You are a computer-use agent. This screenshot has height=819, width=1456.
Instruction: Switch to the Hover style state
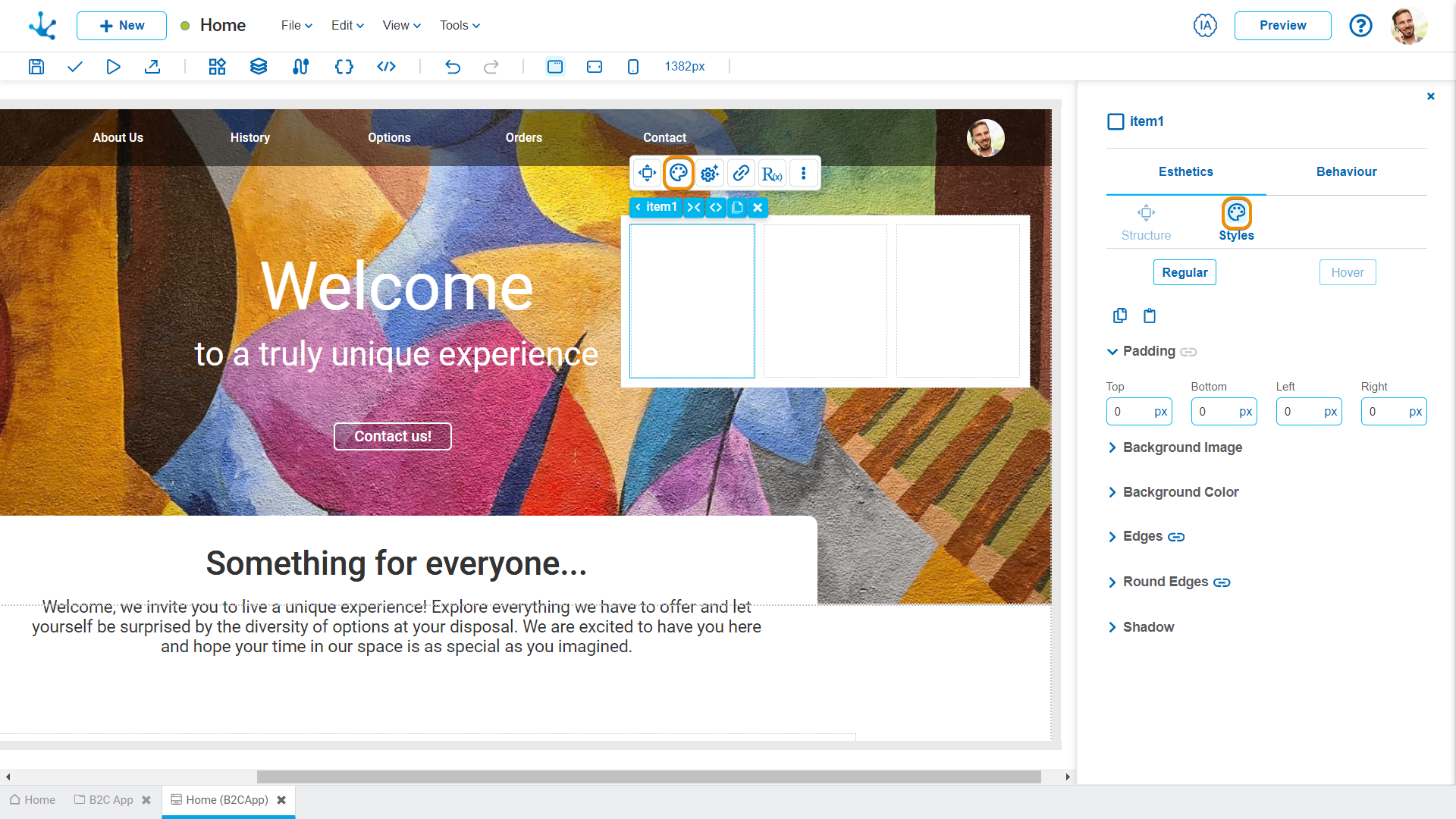(1347, 271)
